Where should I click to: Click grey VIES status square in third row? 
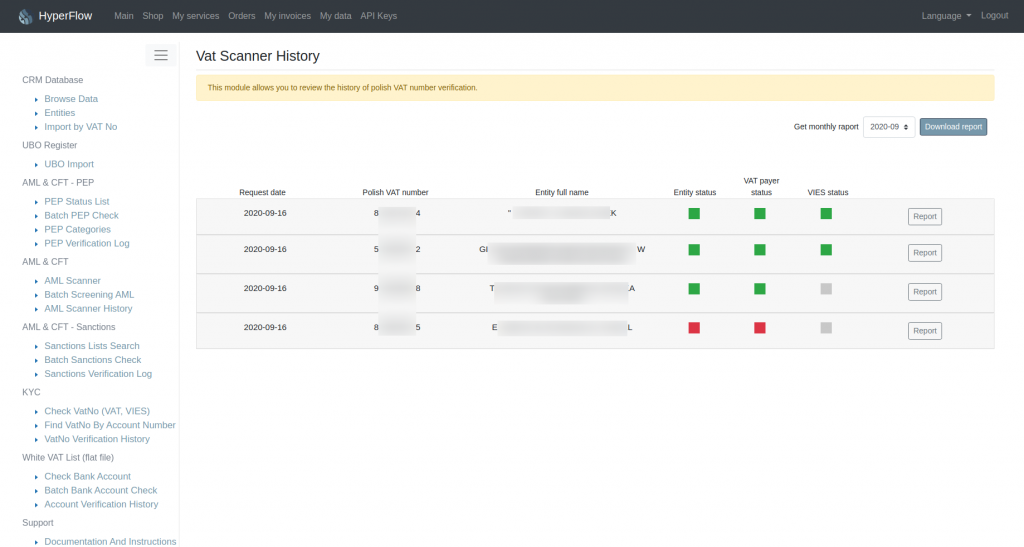(826, 289)
